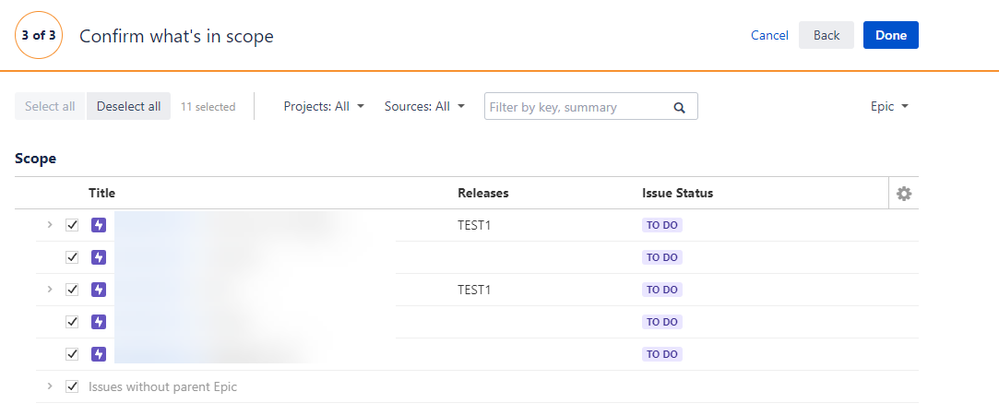Click the Cancel link

click(x=770, y=36)
